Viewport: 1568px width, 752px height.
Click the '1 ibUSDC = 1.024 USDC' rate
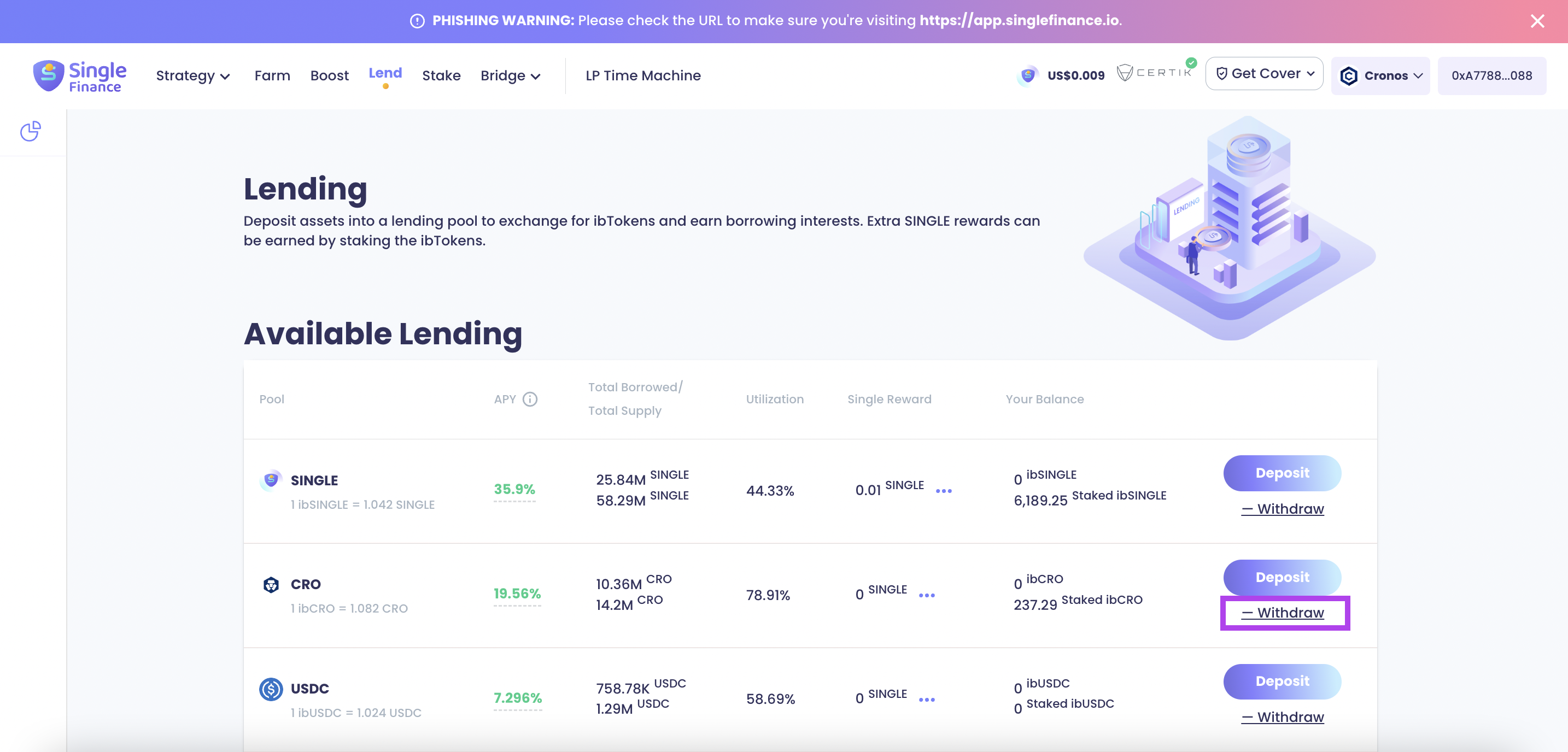point(355,713)
